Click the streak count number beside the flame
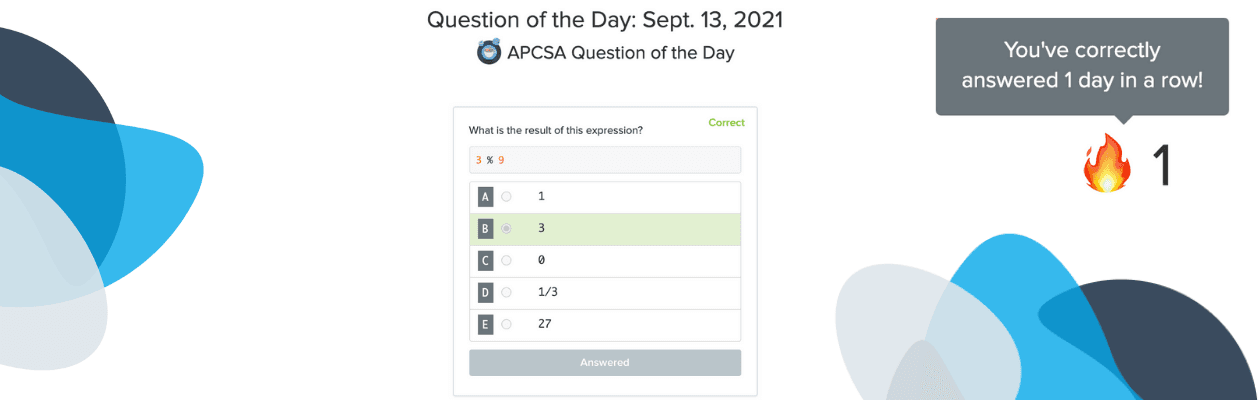The height and width of the screenshot is (400, 1259). pos(1162,166)
